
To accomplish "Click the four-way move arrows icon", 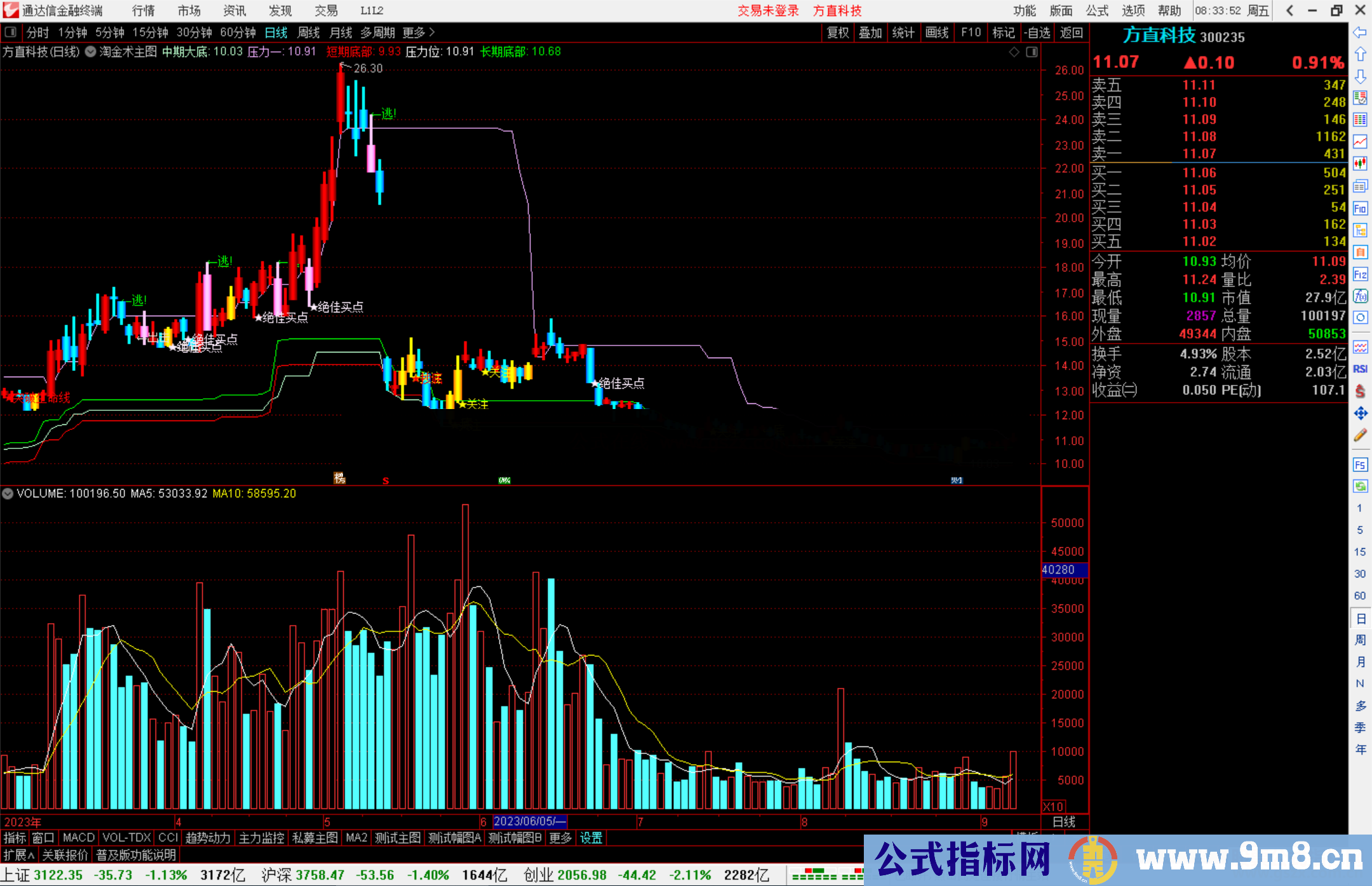I will tap(1360, 413).
